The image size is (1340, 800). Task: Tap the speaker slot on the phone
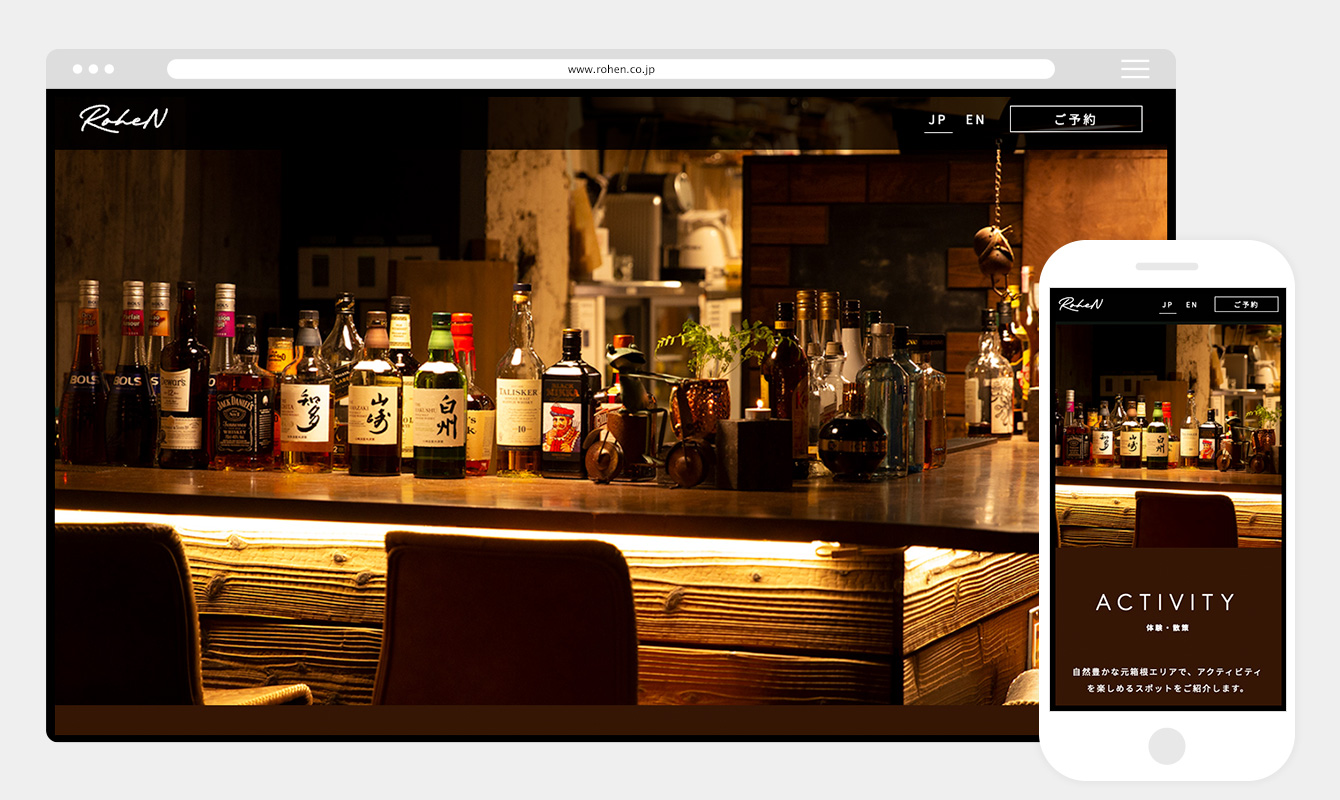1166,267
